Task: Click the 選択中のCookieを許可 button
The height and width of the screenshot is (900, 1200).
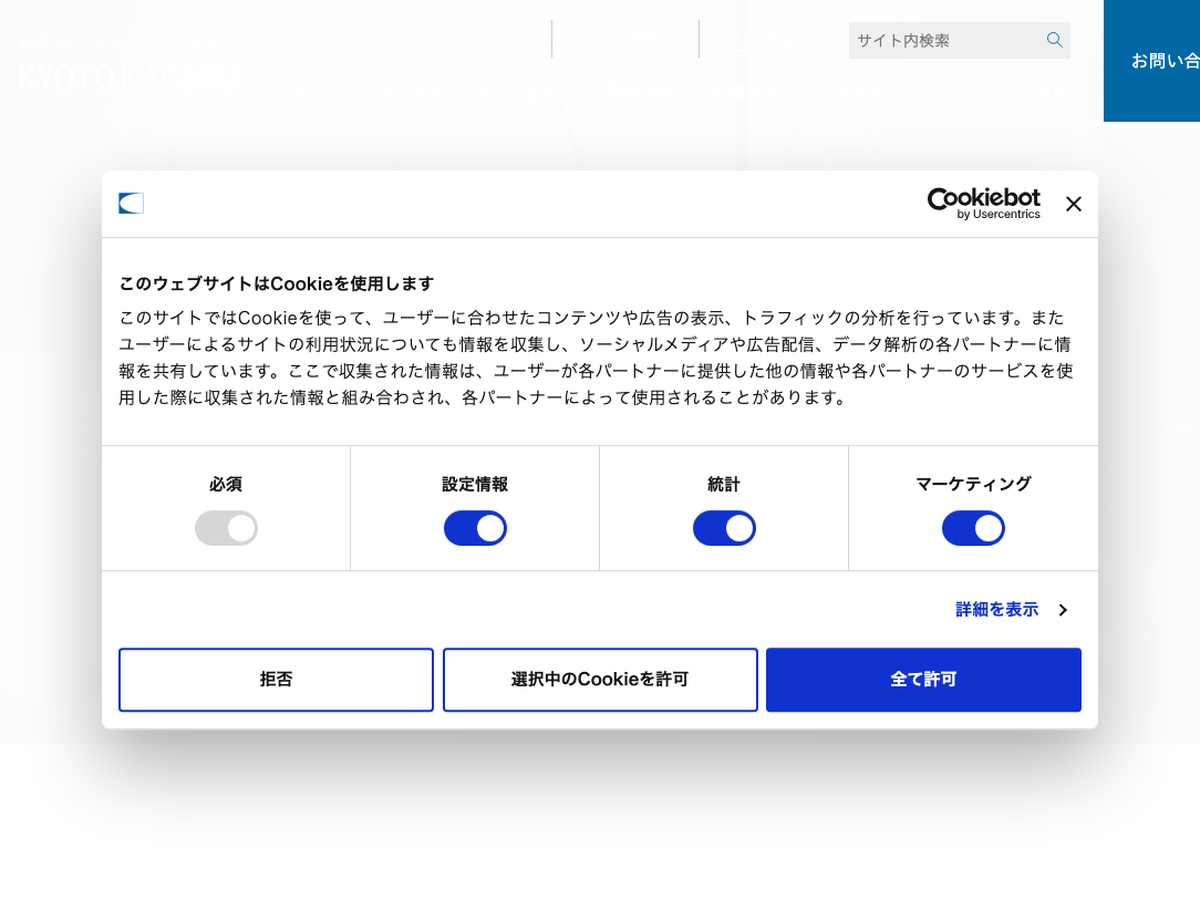Action: coord(600,680)
